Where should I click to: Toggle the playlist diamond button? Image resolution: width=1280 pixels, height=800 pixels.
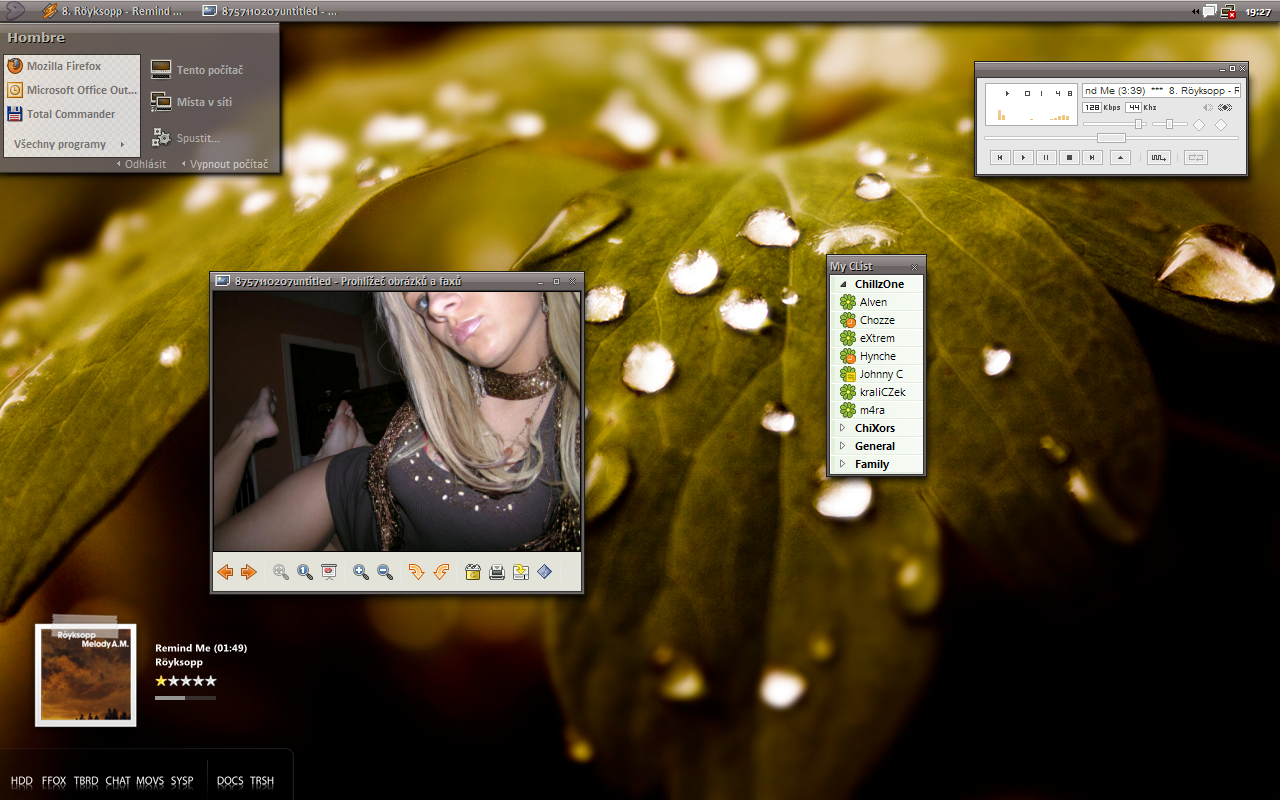tap(1221, 124)
